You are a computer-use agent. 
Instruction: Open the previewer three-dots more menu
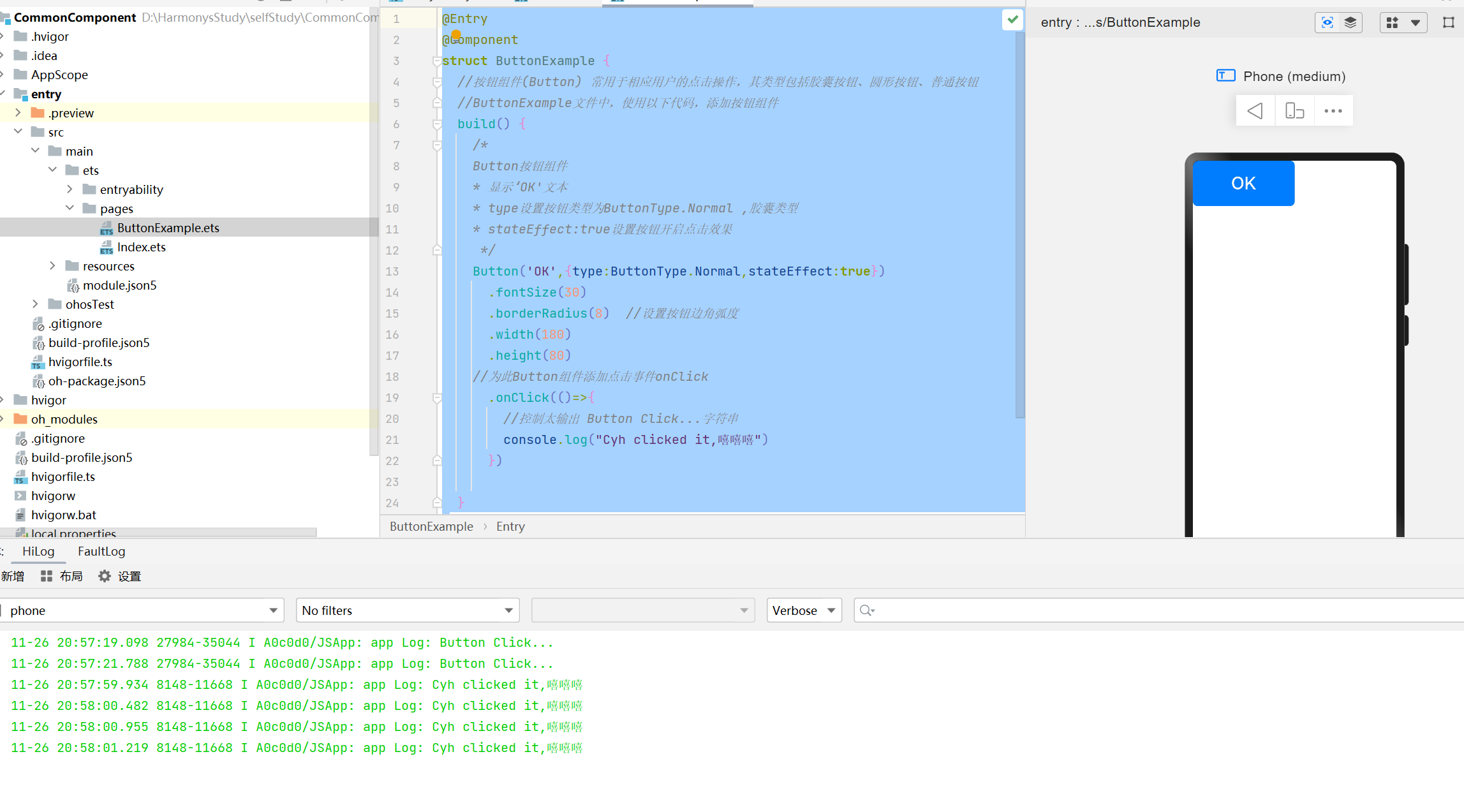pos(1333,111)
